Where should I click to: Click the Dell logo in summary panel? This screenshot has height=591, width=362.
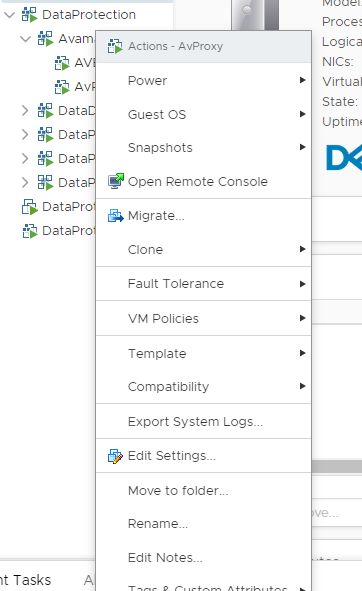point(344,157)
